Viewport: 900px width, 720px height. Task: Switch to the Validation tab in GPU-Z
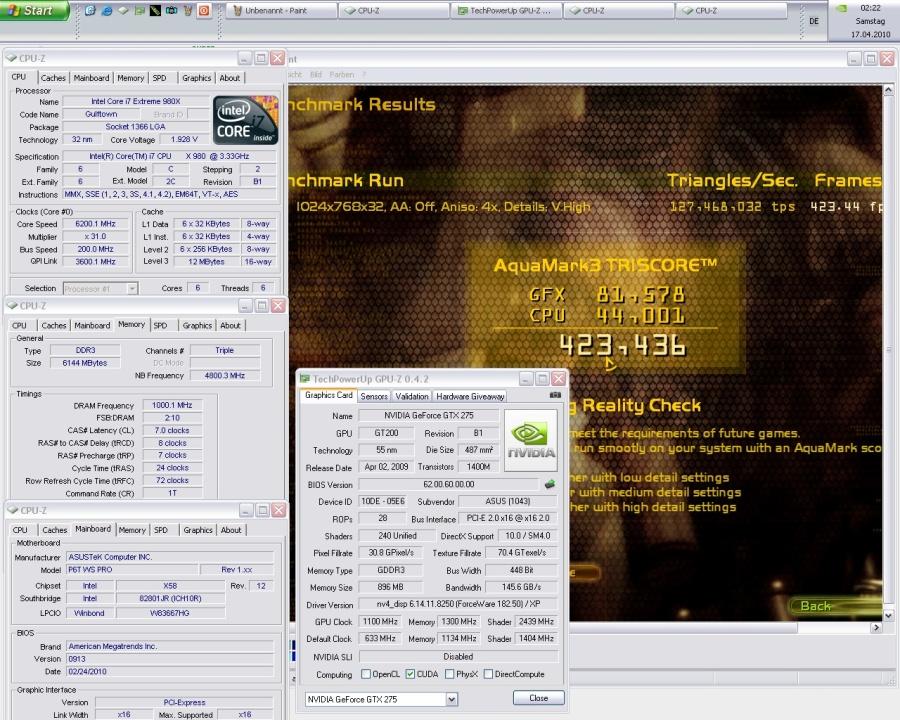coord(412,396)
